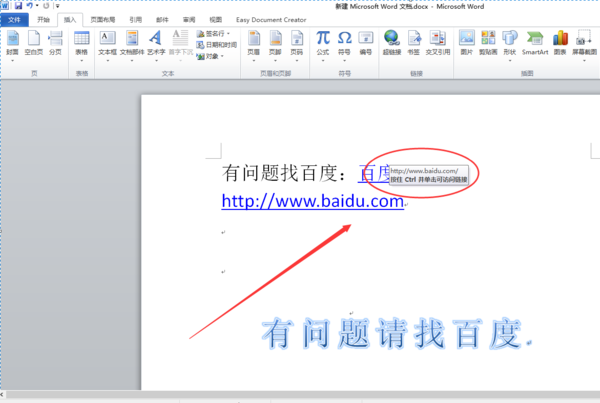
Task: Add a footer (页脚)
Action: pos(275,46)
